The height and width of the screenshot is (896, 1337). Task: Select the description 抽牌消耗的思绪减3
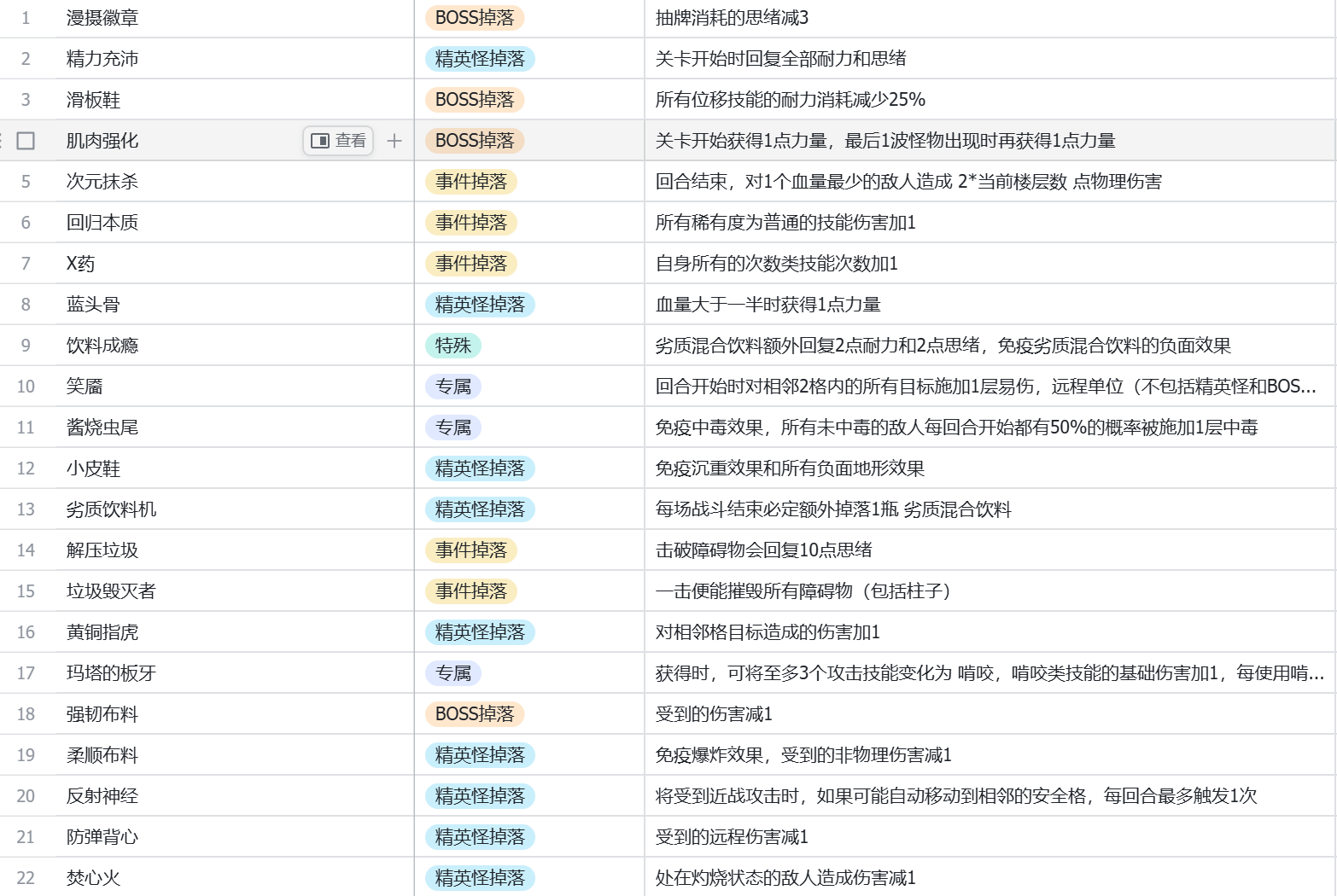[x=732, y=18]
